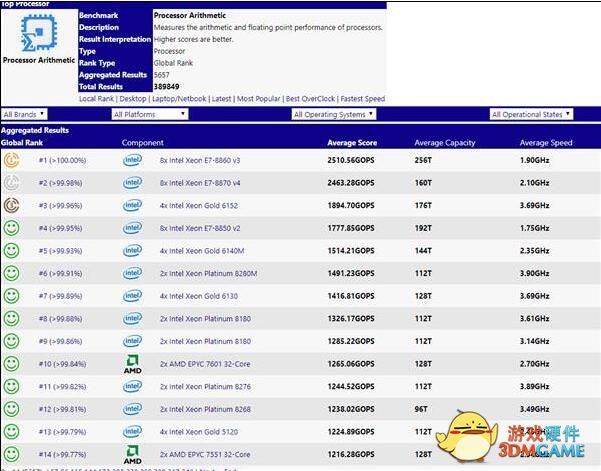Open 4x Intel Xeon Gold 6130 entry

[x=199, y=296]
